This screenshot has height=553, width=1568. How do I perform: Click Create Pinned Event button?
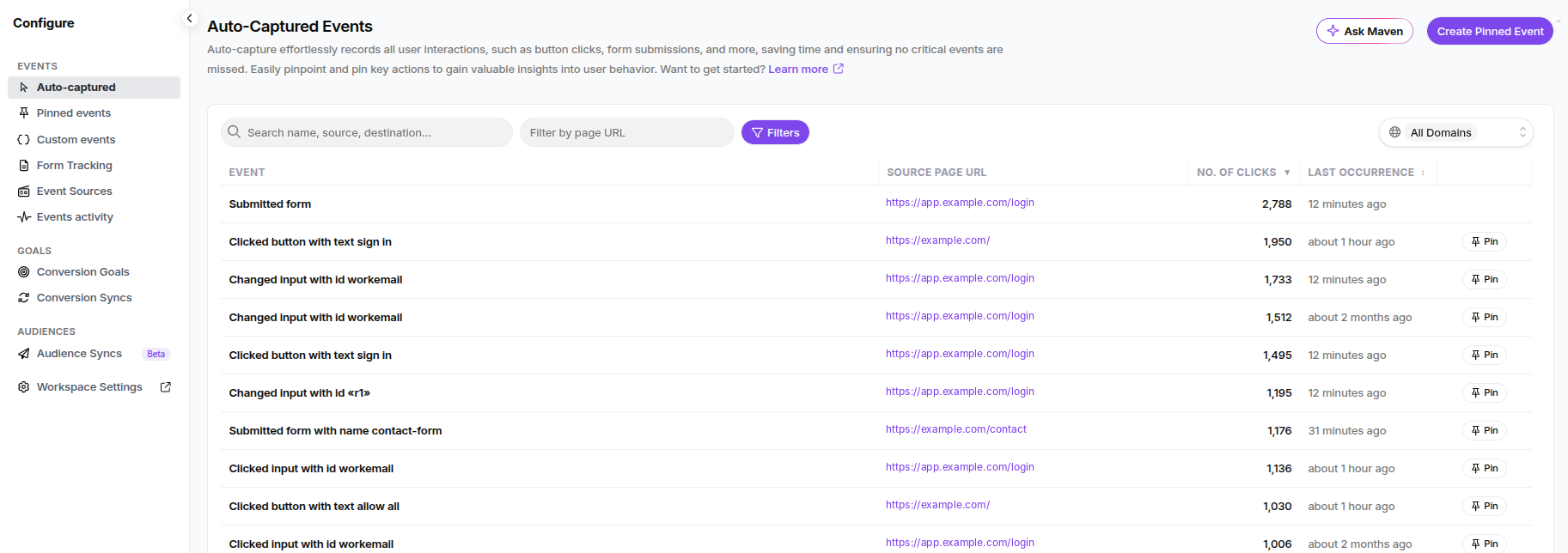point(1490,31)
